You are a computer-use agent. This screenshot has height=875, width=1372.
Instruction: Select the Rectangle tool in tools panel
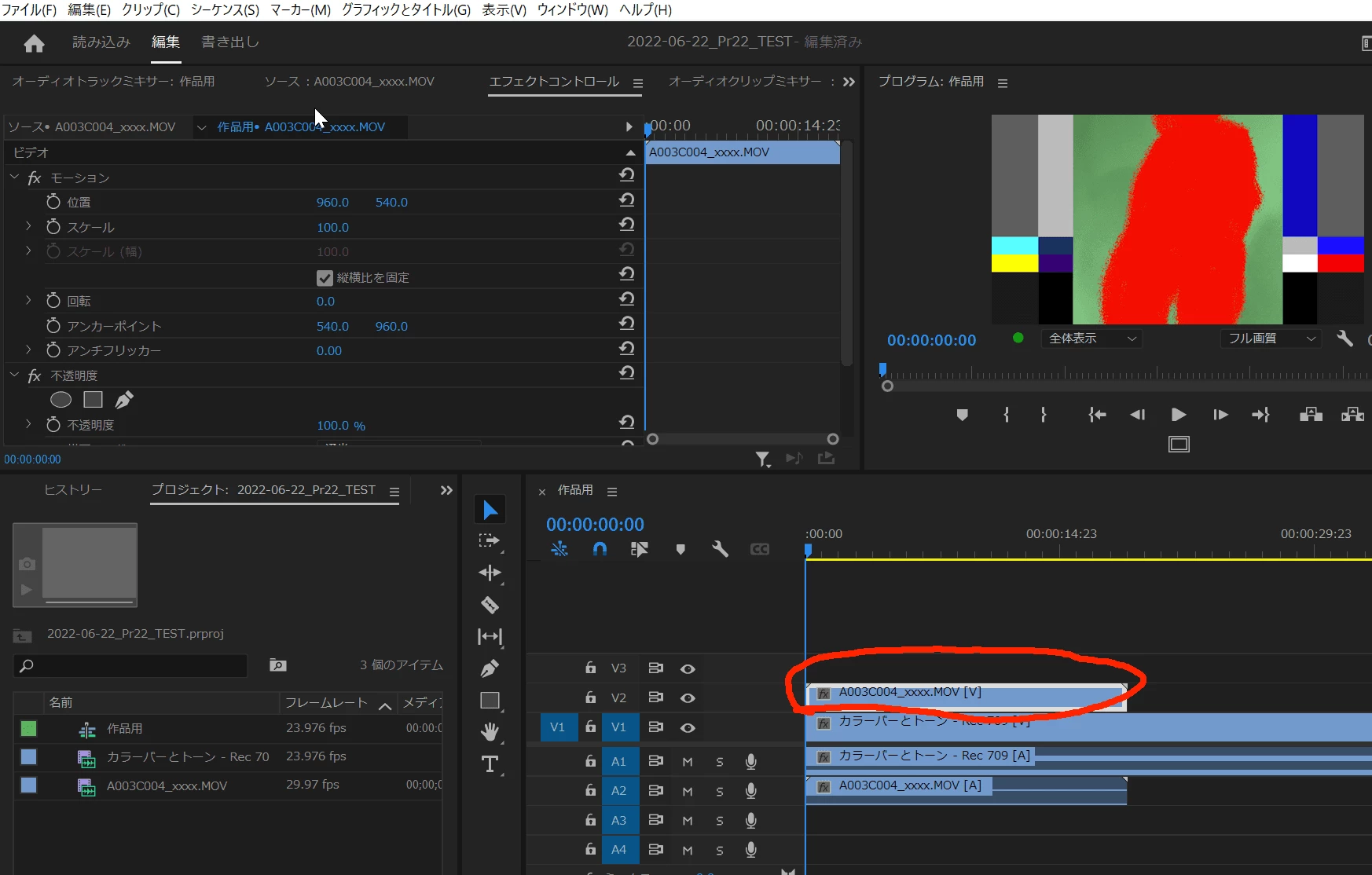(x=490, y=701)
